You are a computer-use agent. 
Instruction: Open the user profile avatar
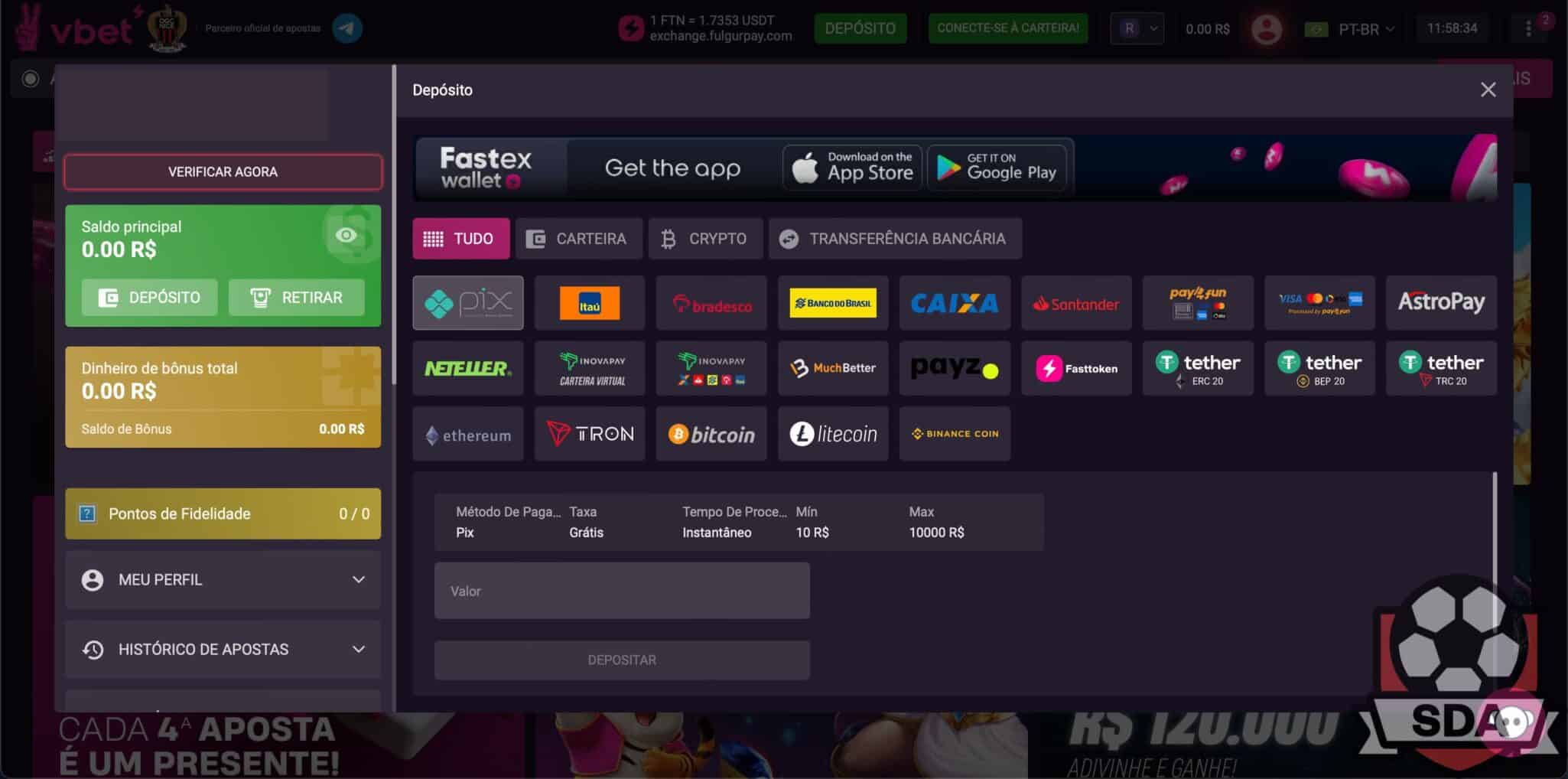click(x=1267, y=29)
